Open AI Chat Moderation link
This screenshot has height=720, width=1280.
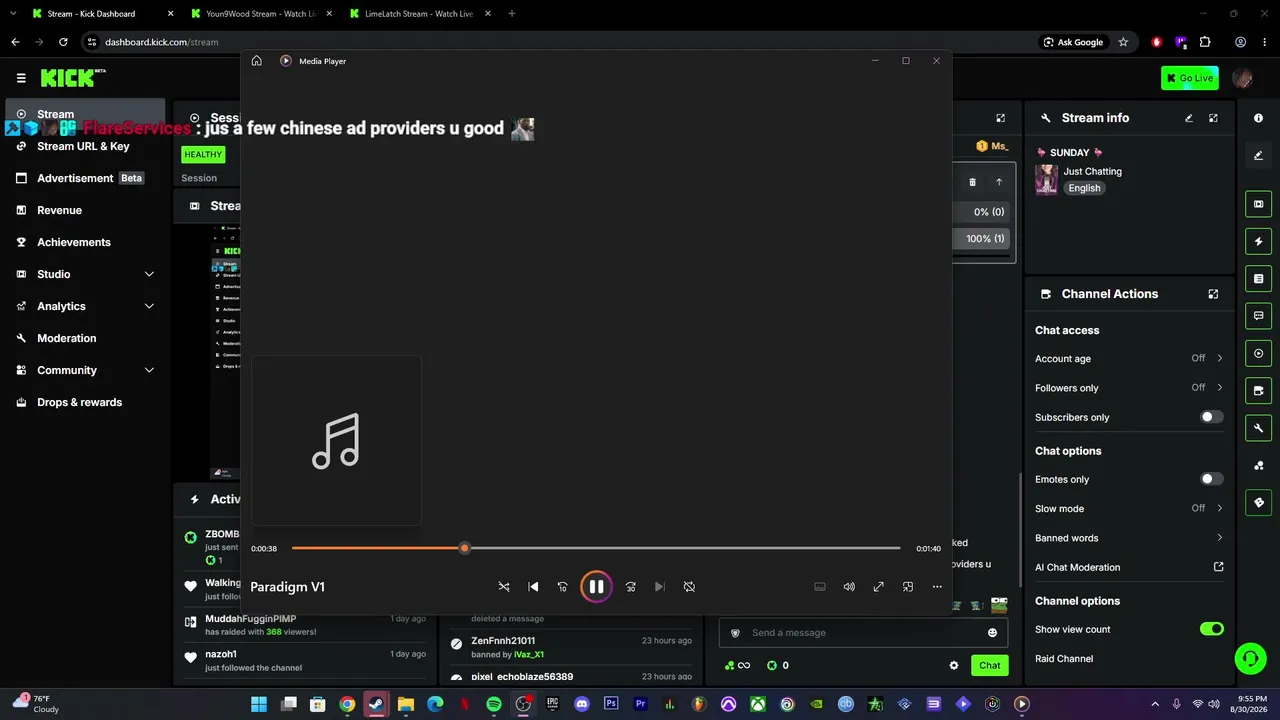1129,567
